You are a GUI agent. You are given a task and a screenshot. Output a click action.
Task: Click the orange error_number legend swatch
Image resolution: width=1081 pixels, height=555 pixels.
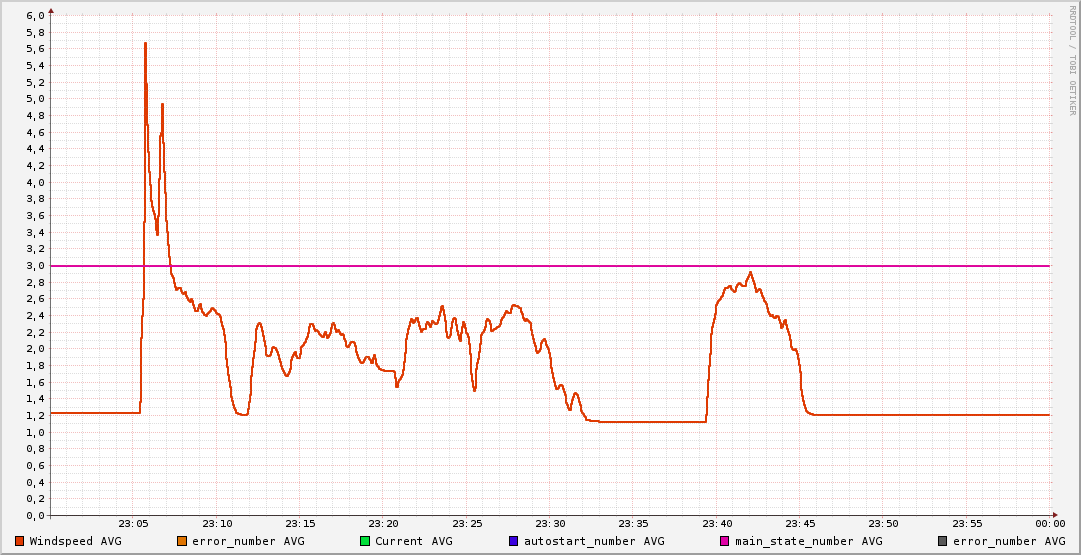pyautogui.click(x=182, y=541)
